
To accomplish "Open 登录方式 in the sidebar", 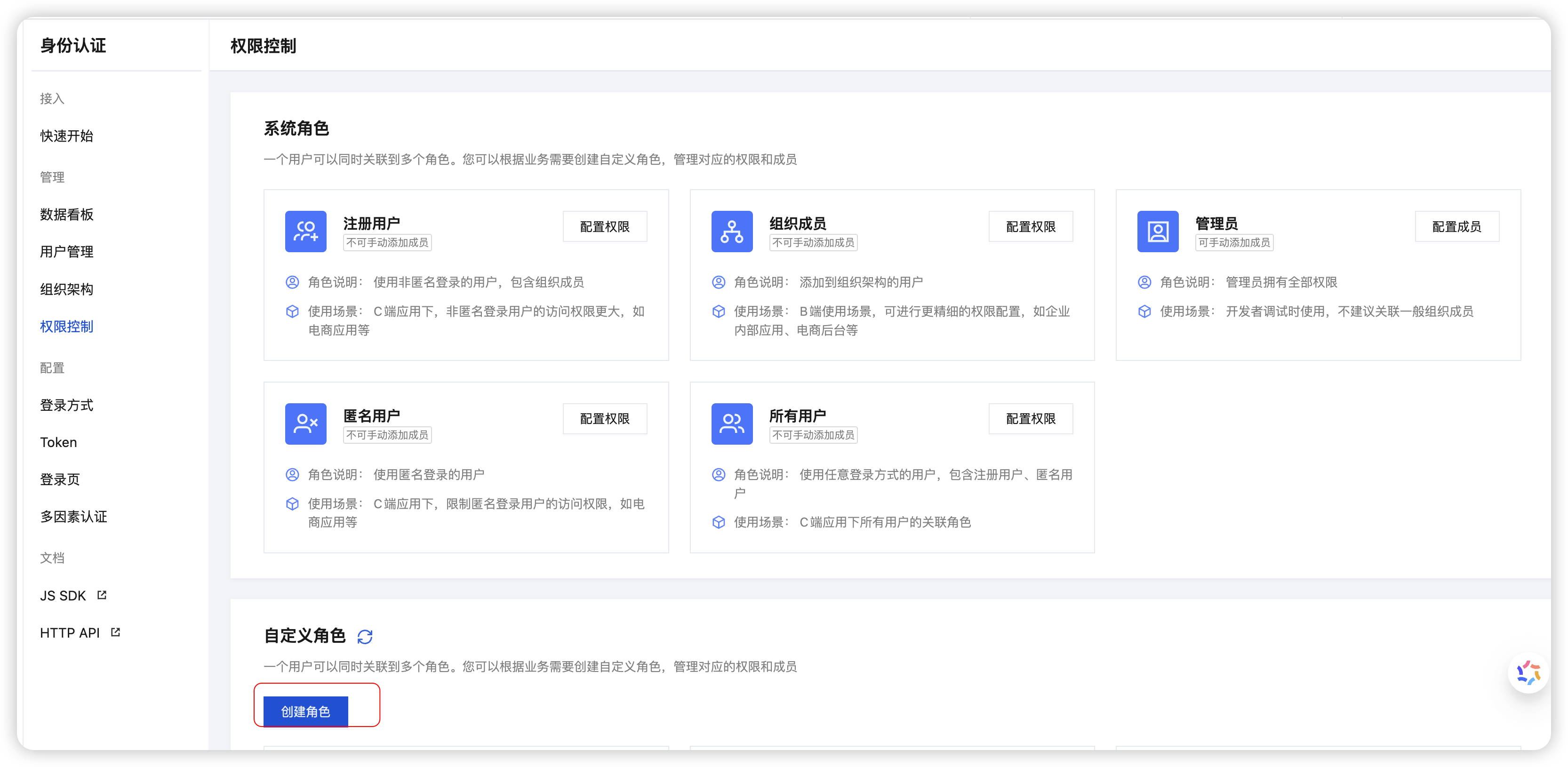I will click(66, 405).
